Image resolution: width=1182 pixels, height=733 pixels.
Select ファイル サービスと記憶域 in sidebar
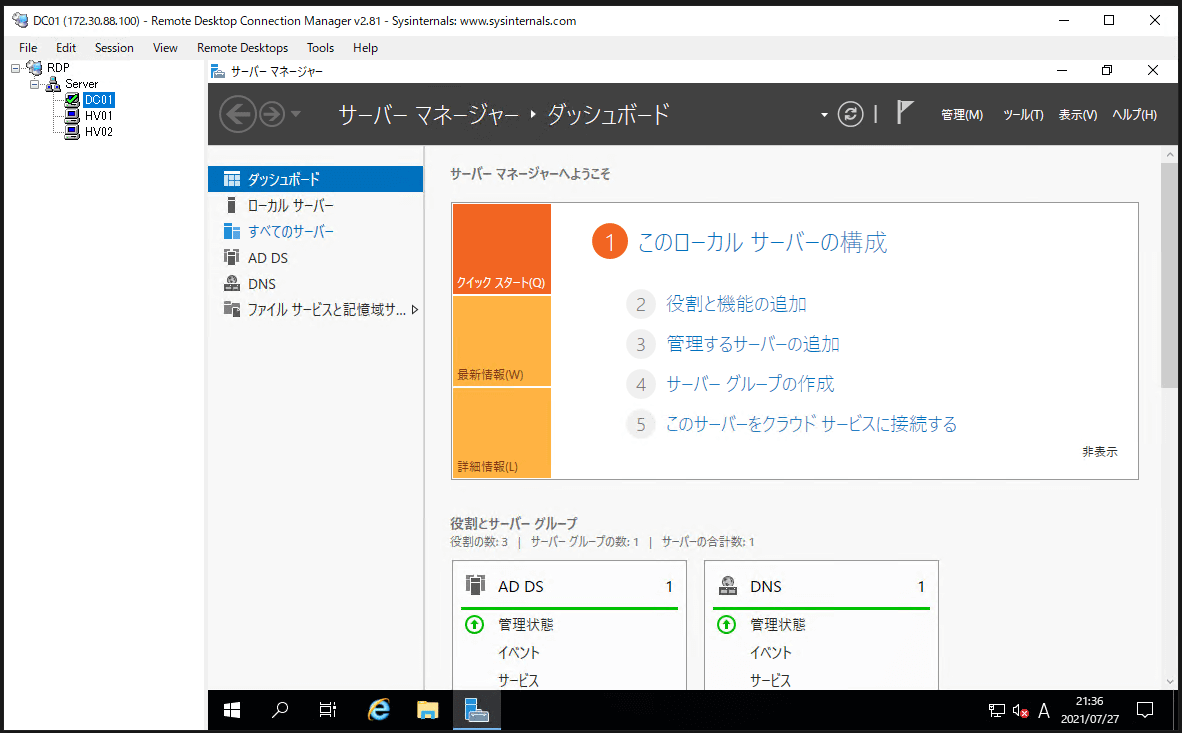[315, 310]
